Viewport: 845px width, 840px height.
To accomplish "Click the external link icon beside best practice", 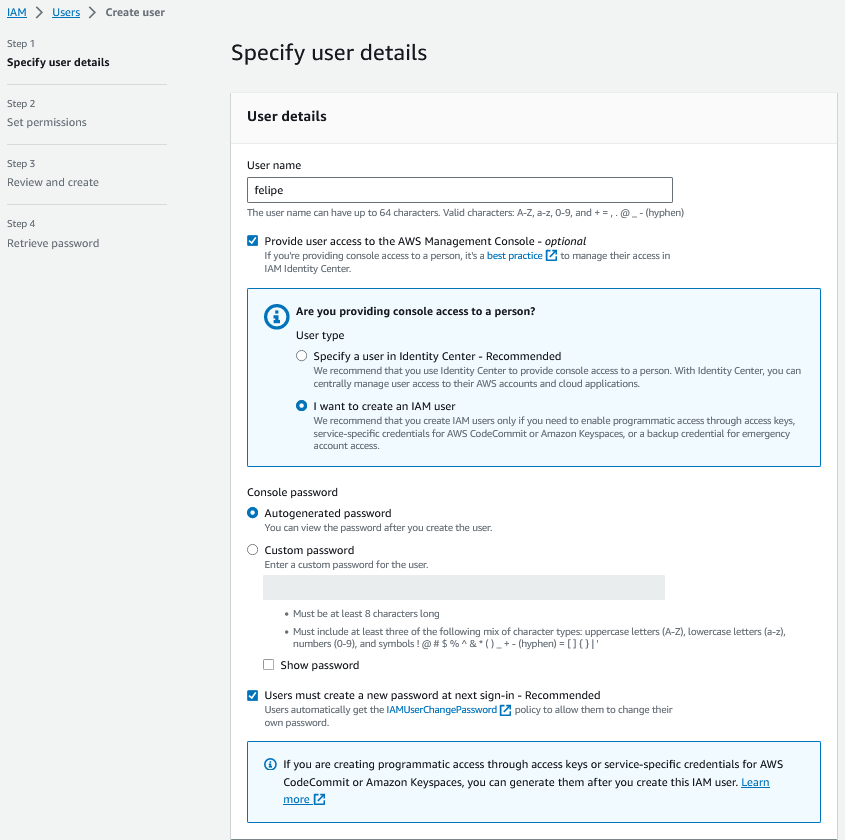I will tap(551, 256).
